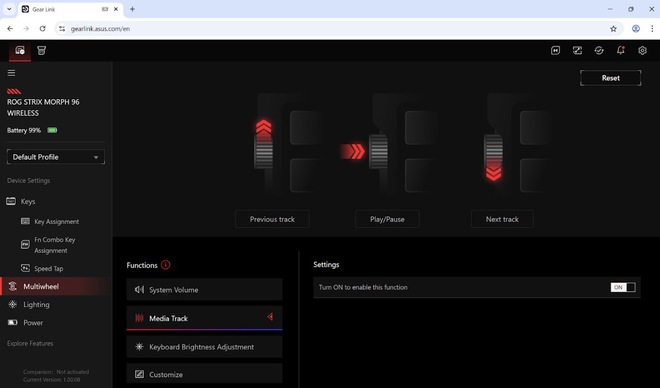Select Keyboard Brightness Adjustment function
This screenshot has width=660, height=388.
(x=204, y=347)
